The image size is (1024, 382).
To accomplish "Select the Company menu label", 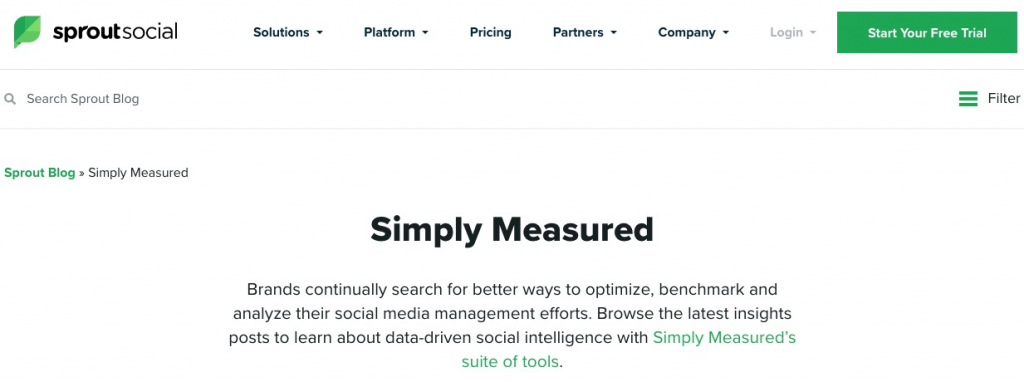I will click(686, 32).
